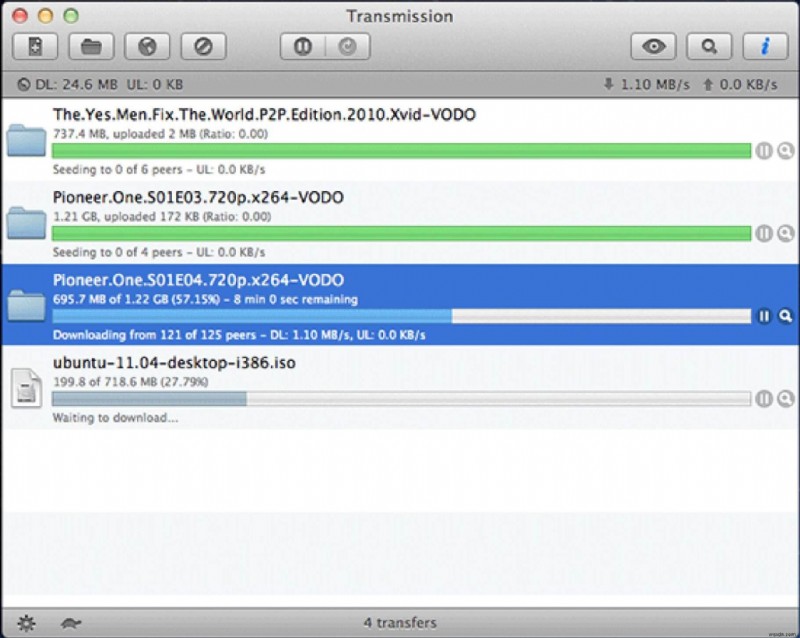
Task: Minimize the Transmission window
Action: (x=45, y=16)
